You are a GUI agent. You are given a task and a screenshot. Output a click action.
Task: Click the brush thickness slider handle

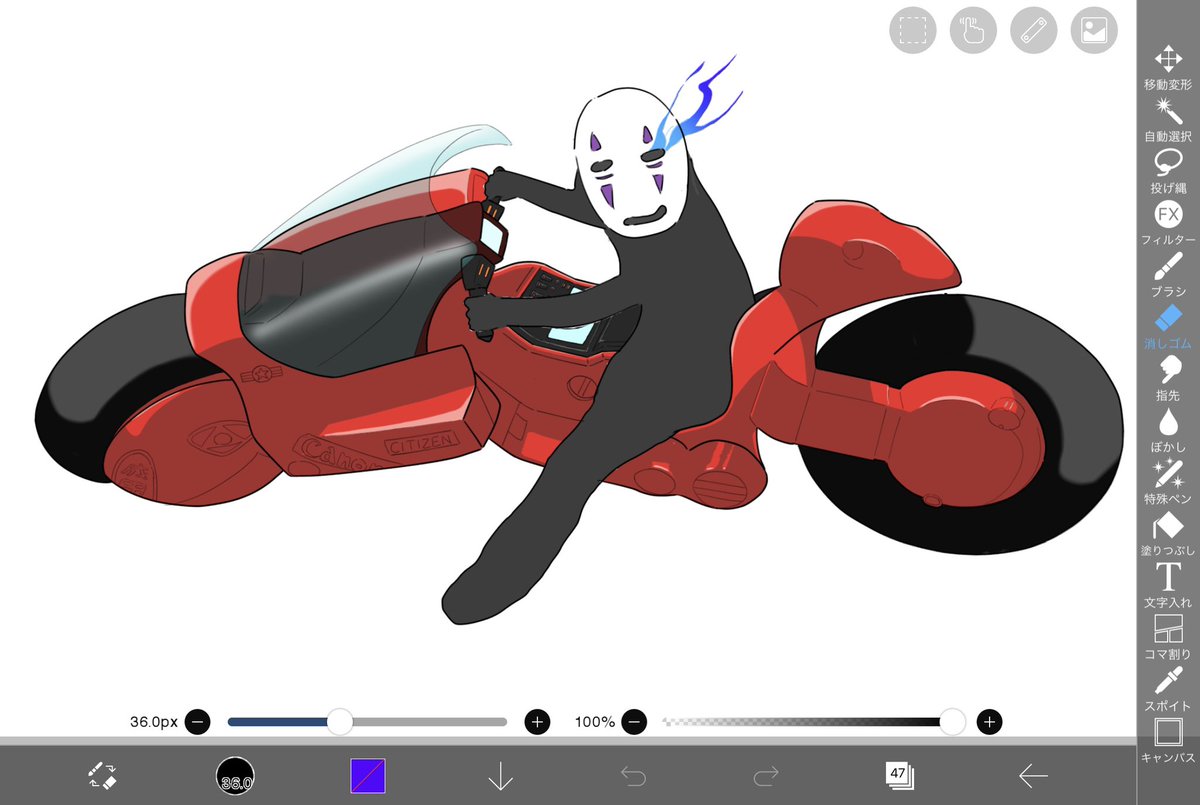340,721
